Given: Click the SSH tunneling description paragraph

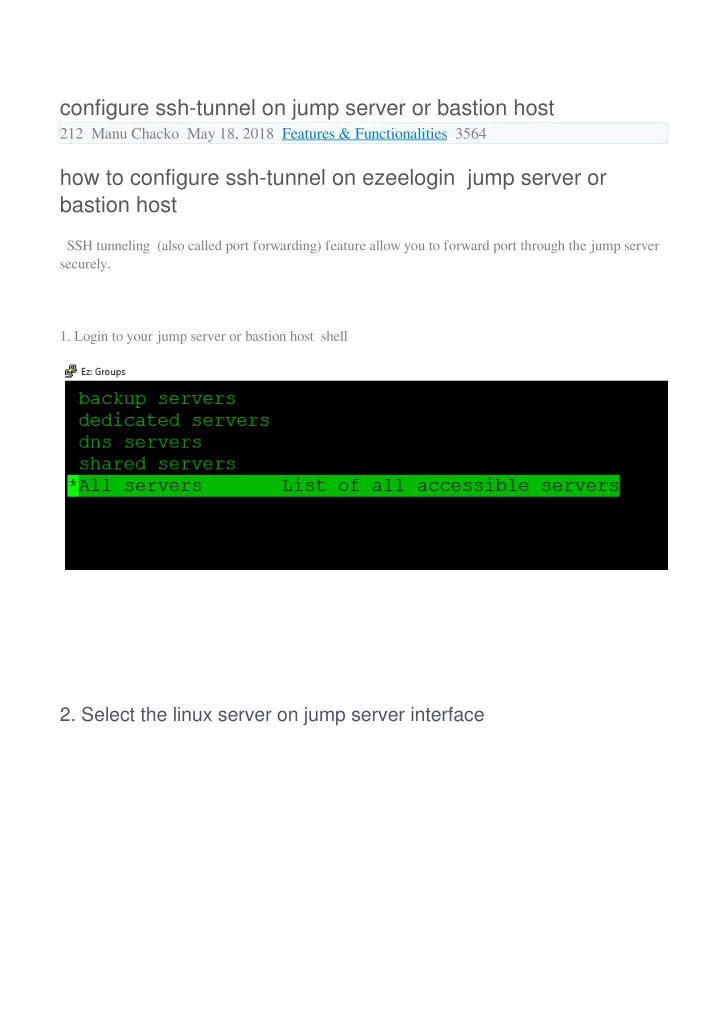Looking at the screenshot, I should pyautogui.click(x=359, y=254).
